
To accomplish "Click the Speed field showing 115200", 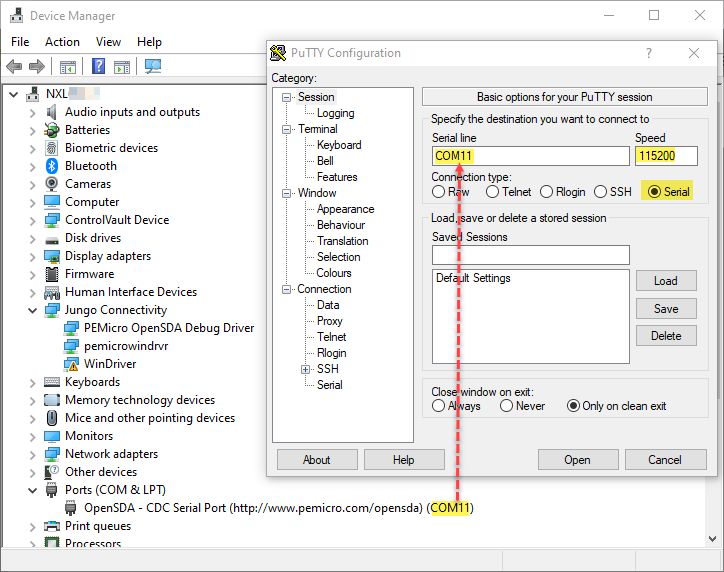I will 666,156.
